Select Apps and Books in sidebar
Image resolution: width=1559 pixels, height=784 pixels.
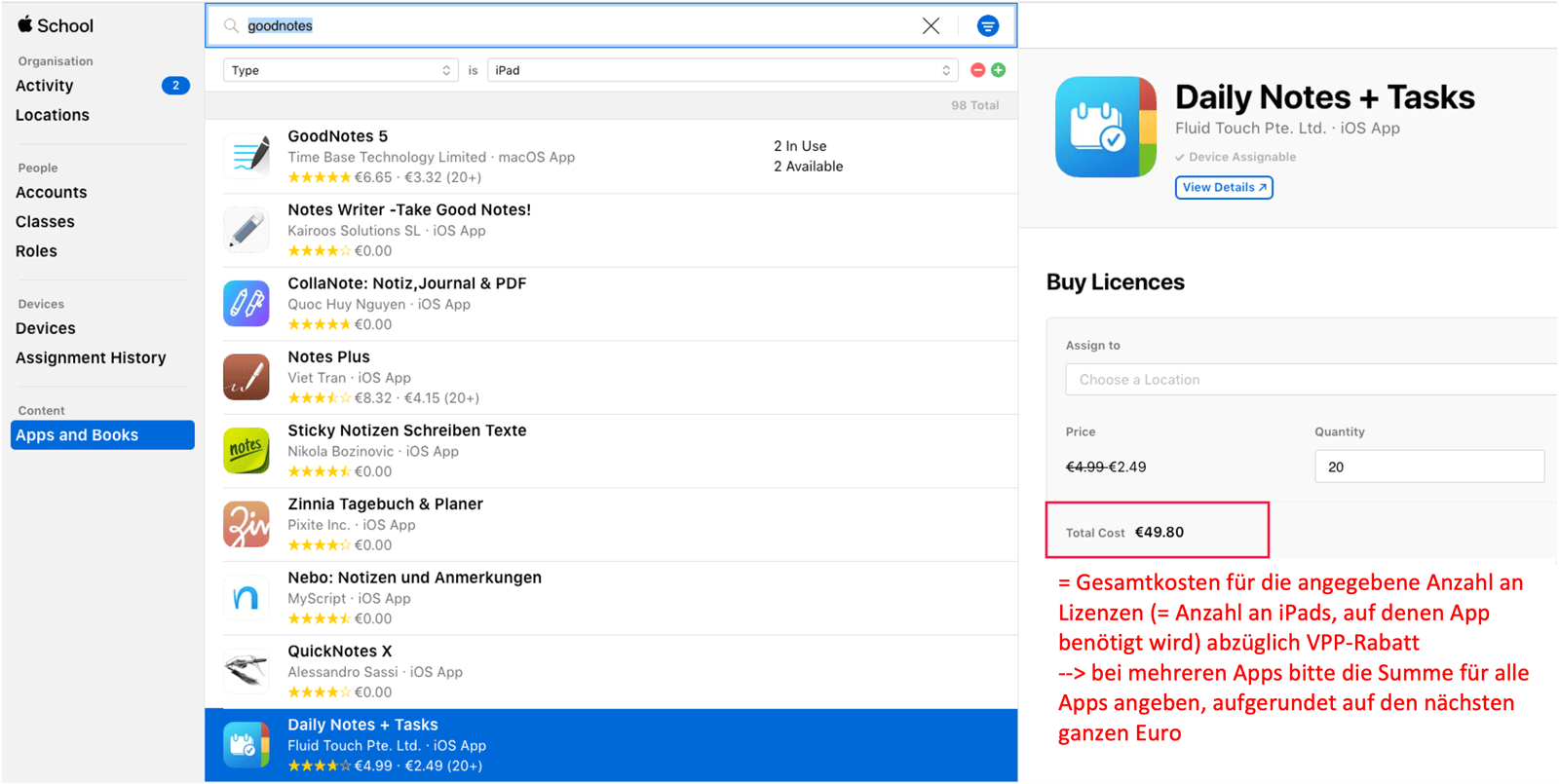click(102, 435)
